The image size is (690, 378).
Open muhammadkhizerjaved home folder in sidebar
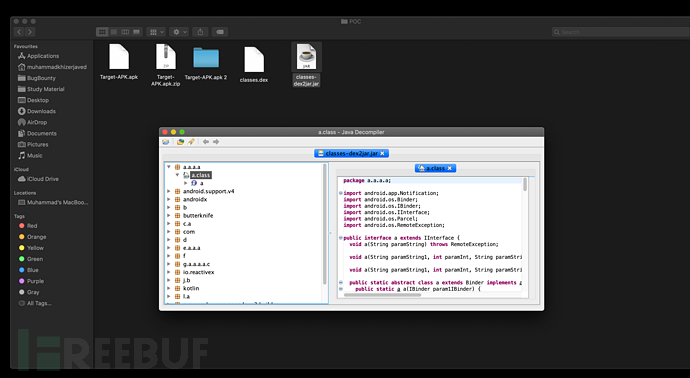coord(52,67)
